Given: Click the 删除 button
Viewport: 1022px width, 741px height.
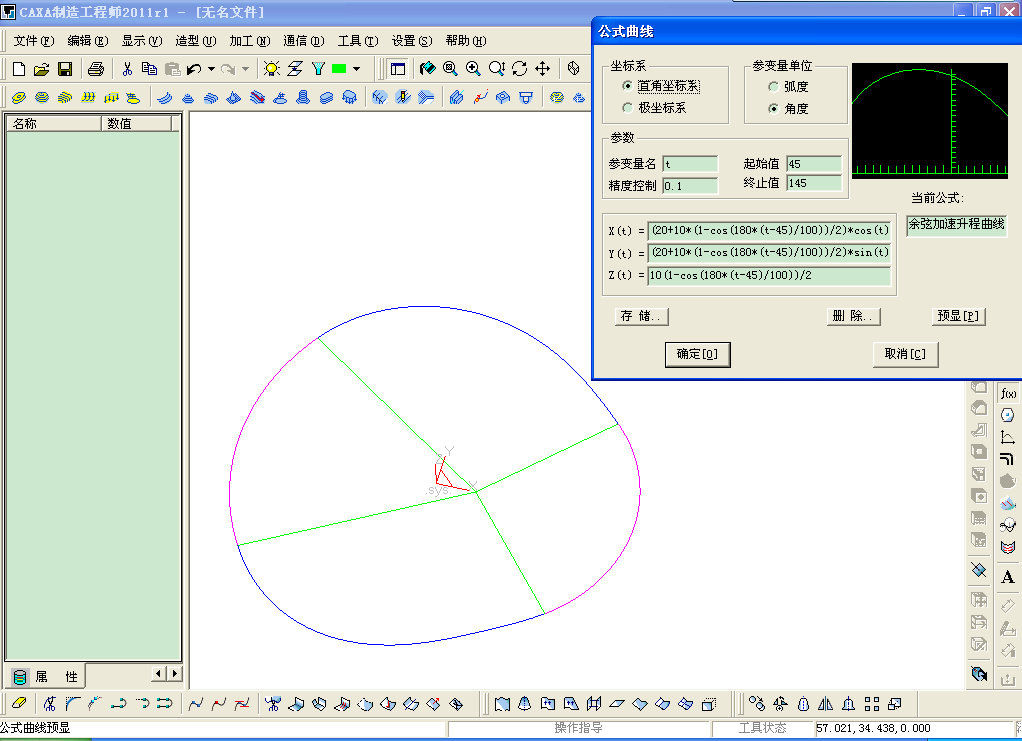Looking at the screenshot, I should 853,316.
